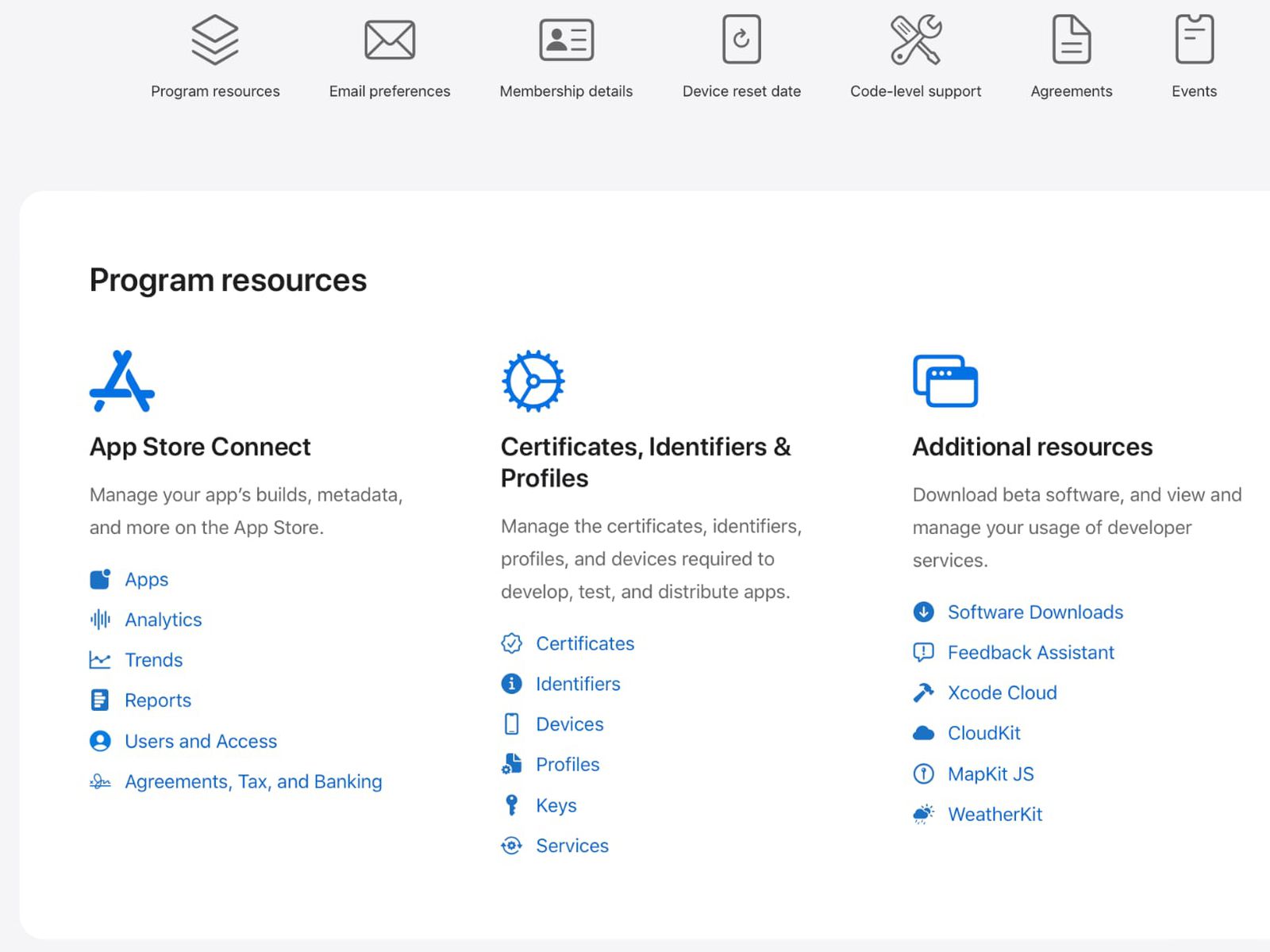
Task: Click the Additional resources heading
Action: pyautogui.click(x=1032, y=447)
